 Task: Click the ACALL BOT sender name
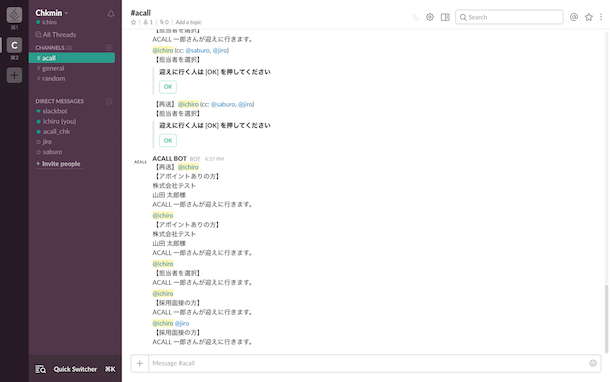(x=169, y=158)
